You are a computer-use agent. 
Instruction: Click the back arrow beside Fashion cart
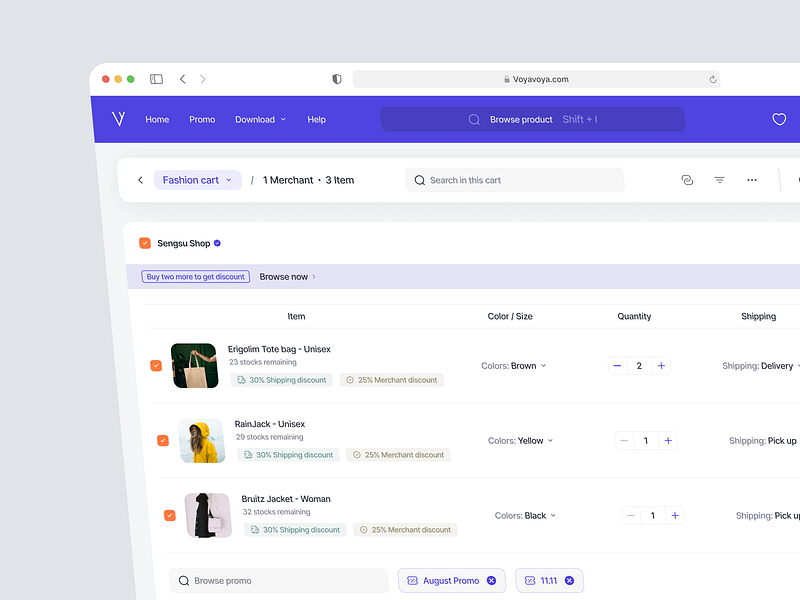pyautogui.click(x=140, y=180)
